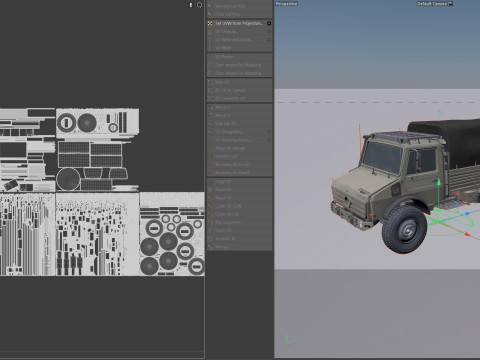
Task: Click the Cycle UV CW icon
Action: coord(210,214)
